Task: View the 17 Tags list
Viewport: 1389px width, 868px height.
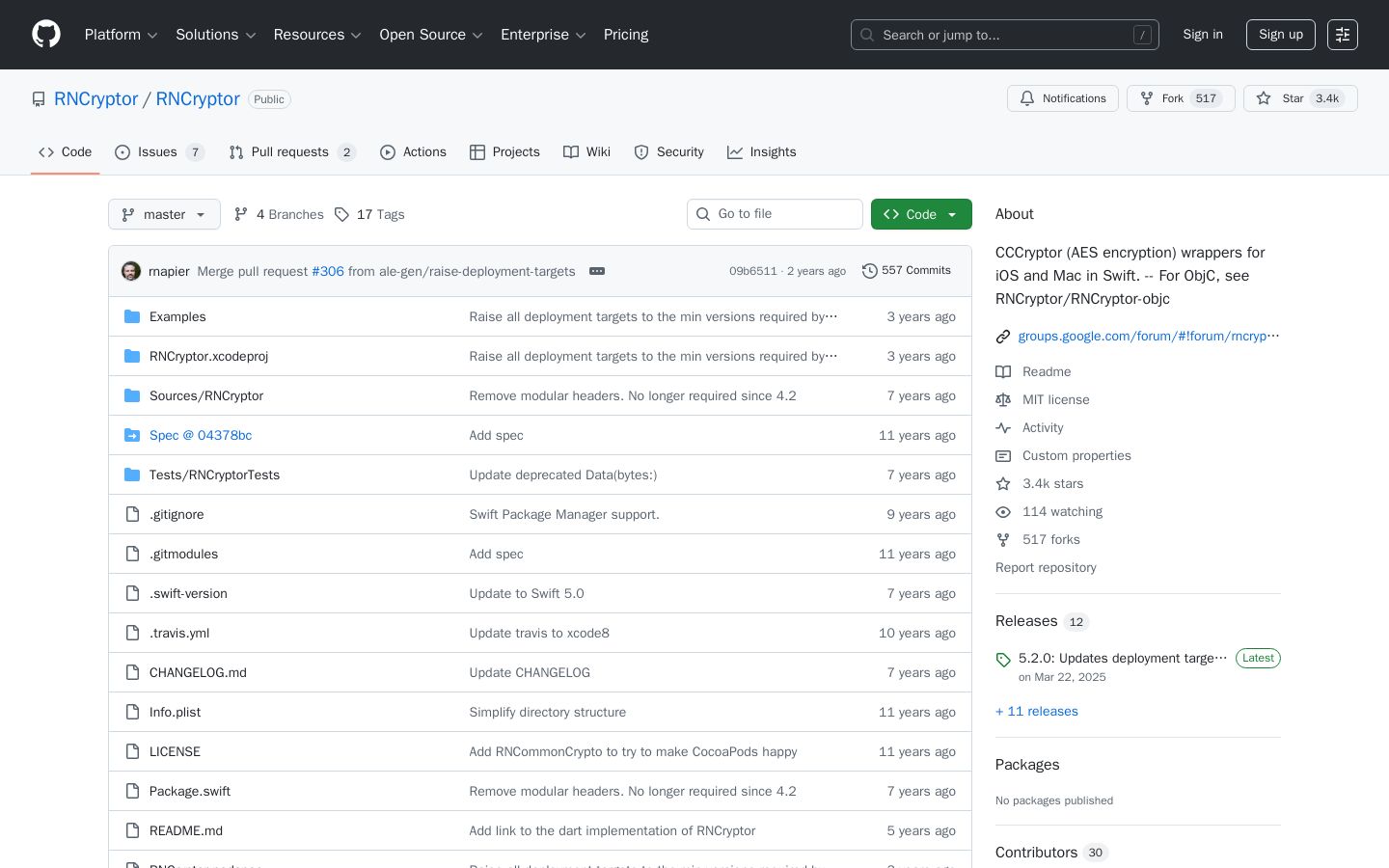Action: [369, 214]
